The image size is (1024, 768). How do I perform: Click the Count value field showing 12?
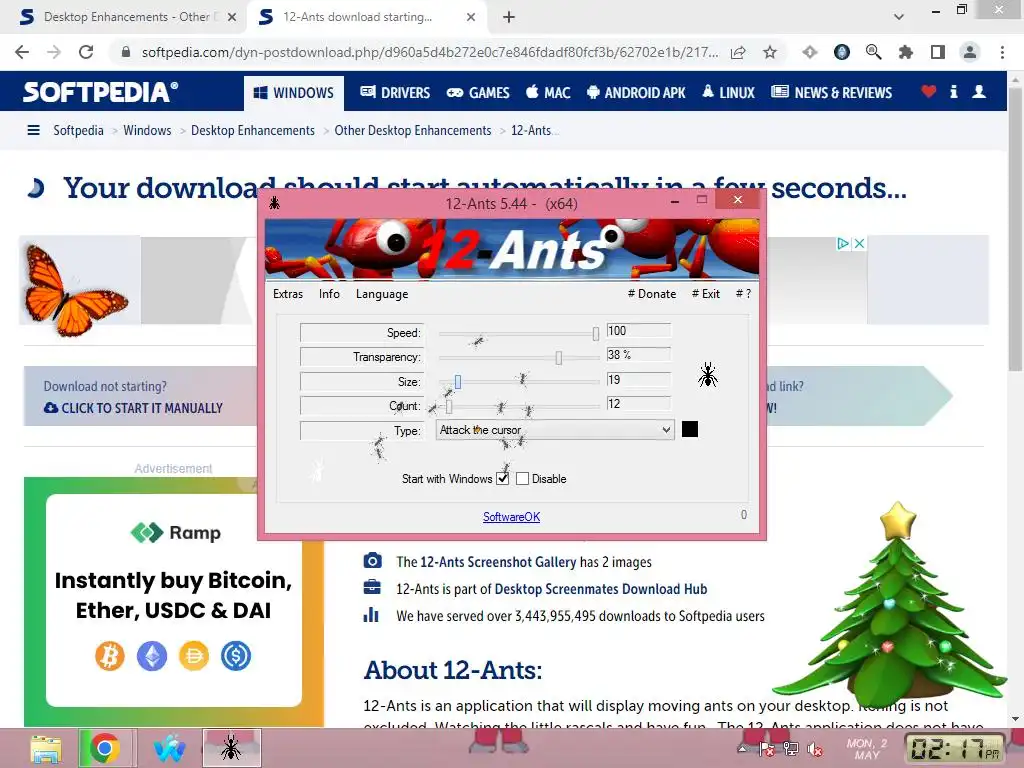pos(638,404)
